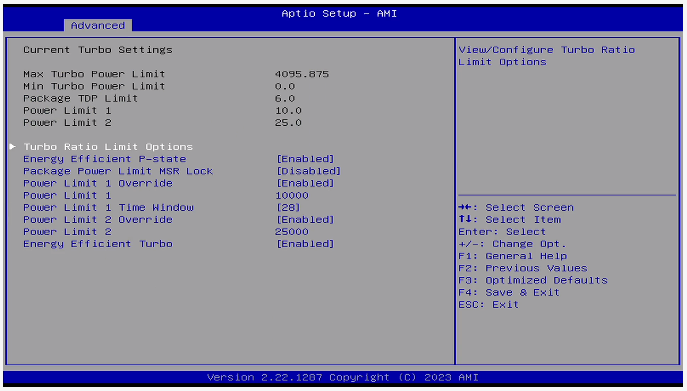This screenshot has width=687, height=391.
Task: Click the Min Turbo Power Limit value 0.0
Action: pyautogui.click(x=285, y=86)
